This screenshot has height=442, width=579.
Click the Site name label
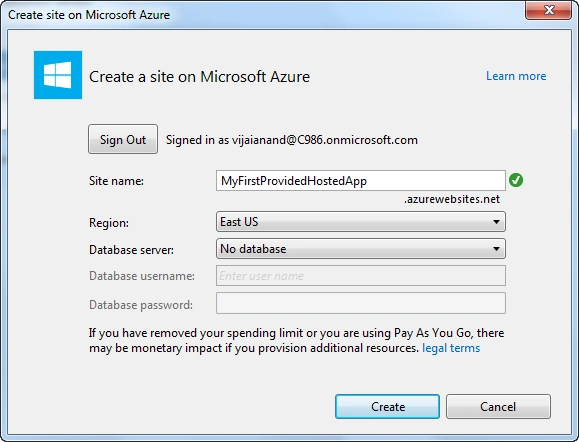pyautogui.click(x=116, y=181)
